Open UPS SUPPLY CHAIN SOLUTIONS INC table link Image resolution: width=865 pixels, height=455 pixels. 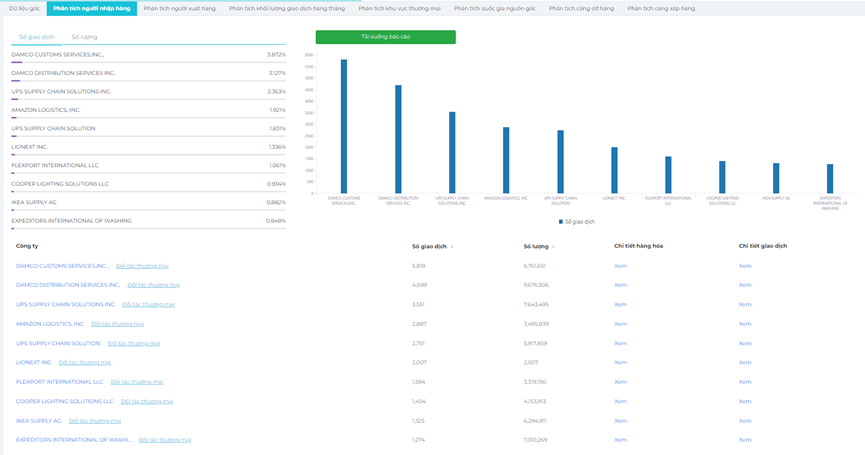(x=65, y=304)
